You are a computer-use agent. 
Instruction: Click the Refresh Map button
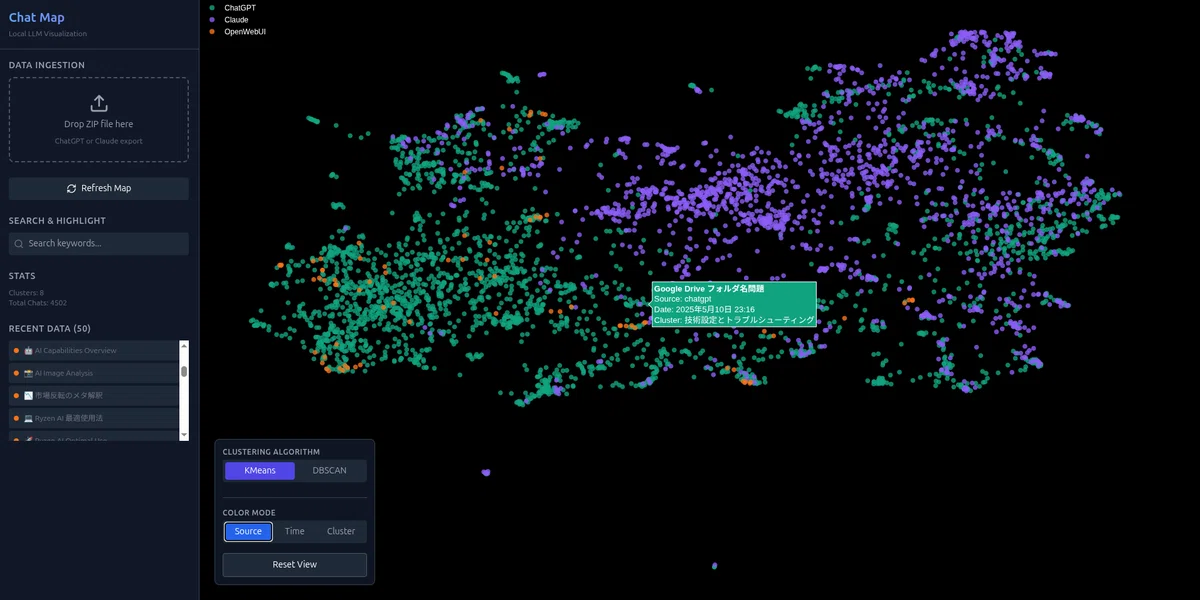point(99,188)
